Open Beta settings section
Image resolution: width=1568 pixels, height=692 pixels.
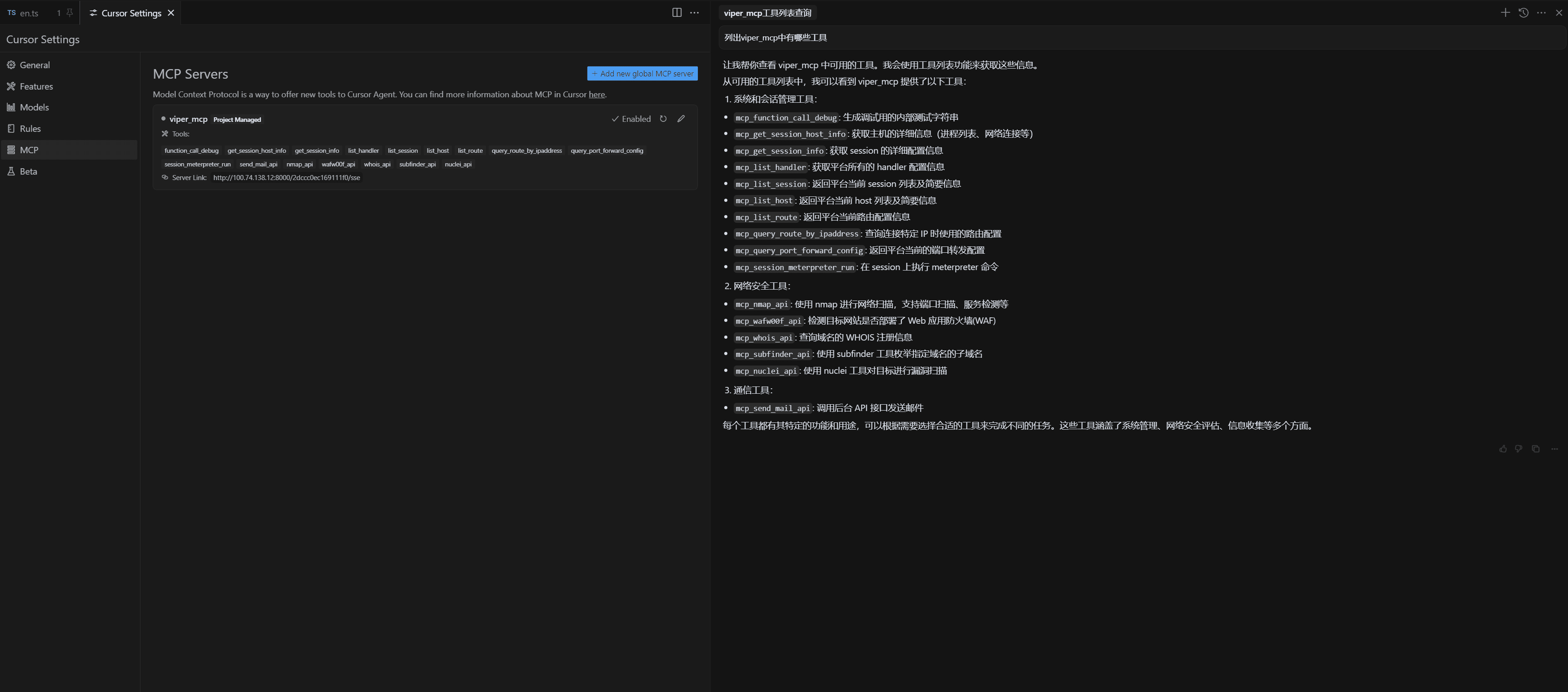tap(69, 171)
